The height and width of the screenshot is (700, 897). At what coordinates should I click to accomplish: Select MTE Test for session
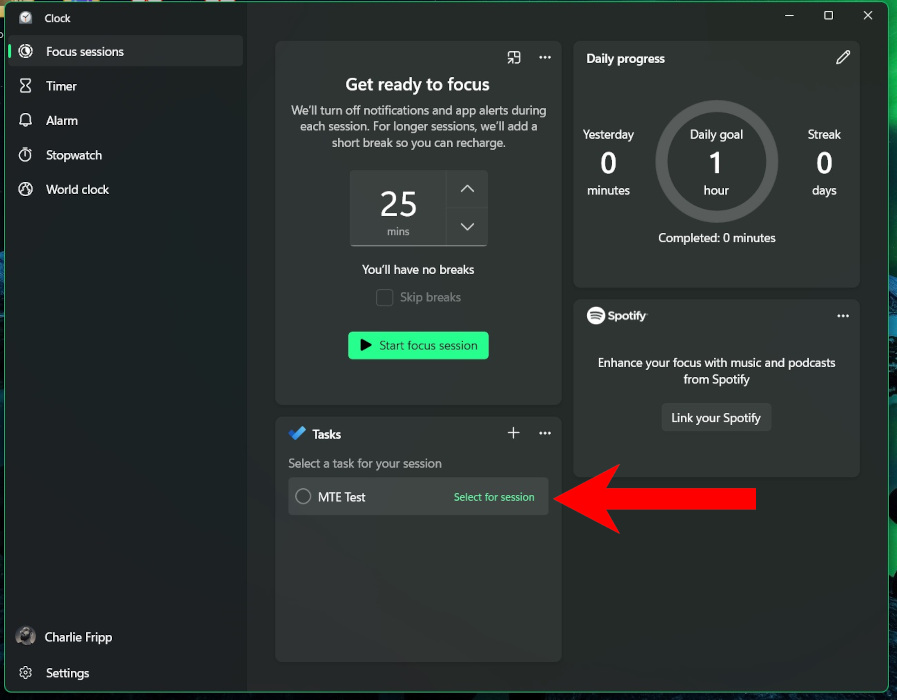[494, 496]
